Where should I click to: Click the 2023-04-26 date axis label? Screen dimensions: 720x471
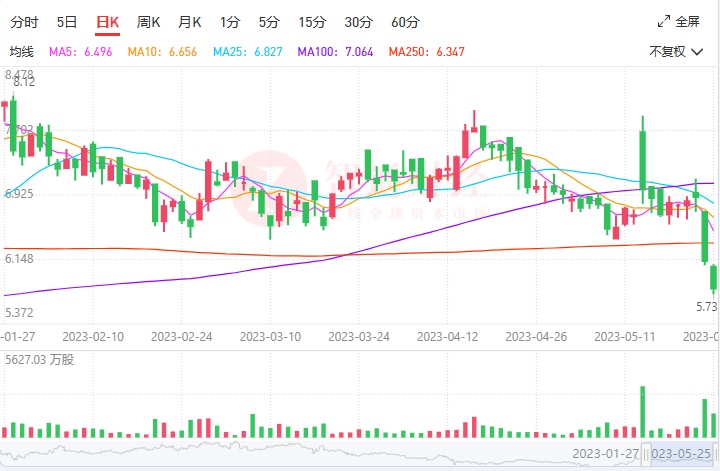536,337
